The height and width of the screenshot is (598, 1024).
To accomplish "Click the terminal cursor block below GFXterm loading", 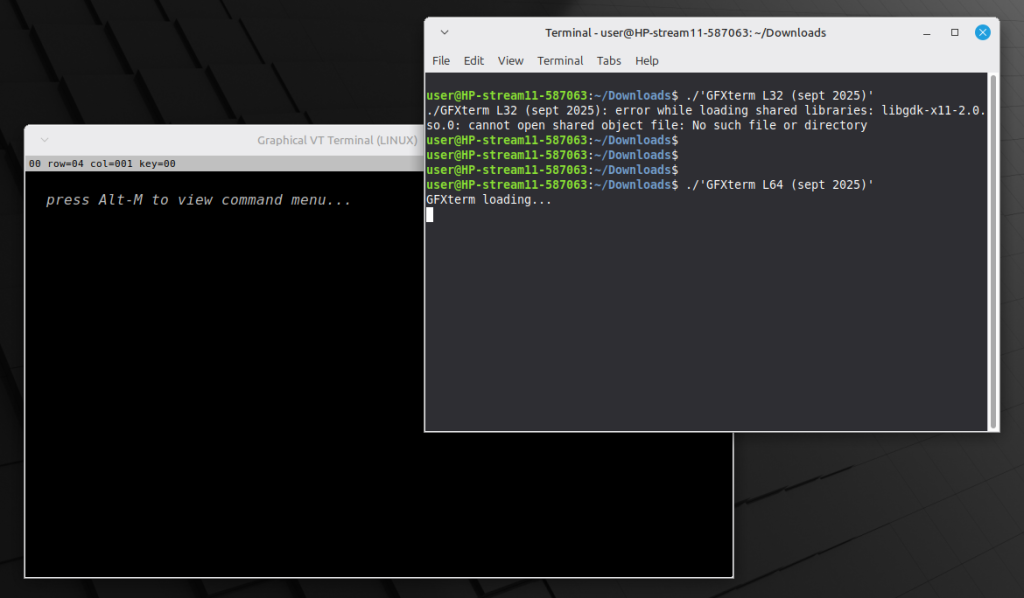I will click(x=430, y=215).
